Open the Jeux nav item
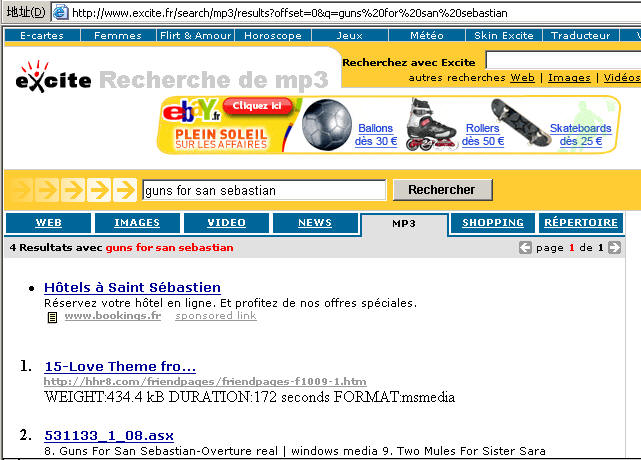641x460 pixels. [350, 36]
